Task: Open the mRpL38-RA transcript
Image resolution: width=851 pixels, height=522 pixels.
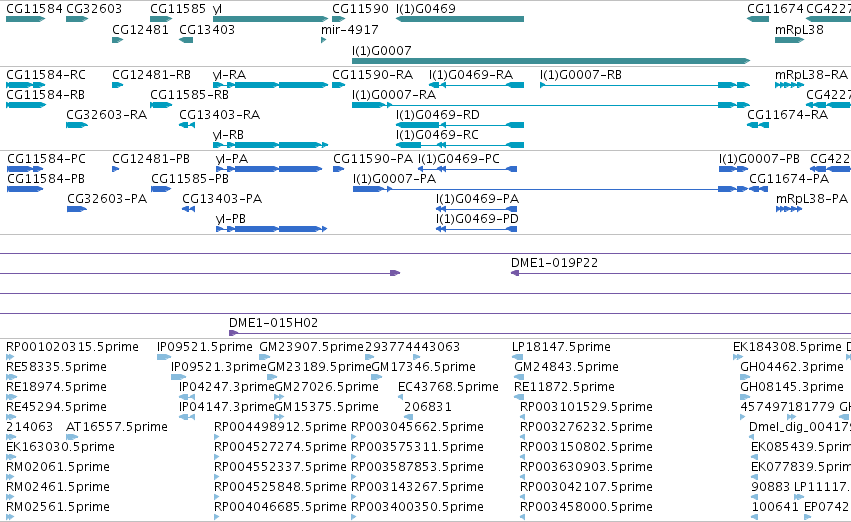Action: 789,85
